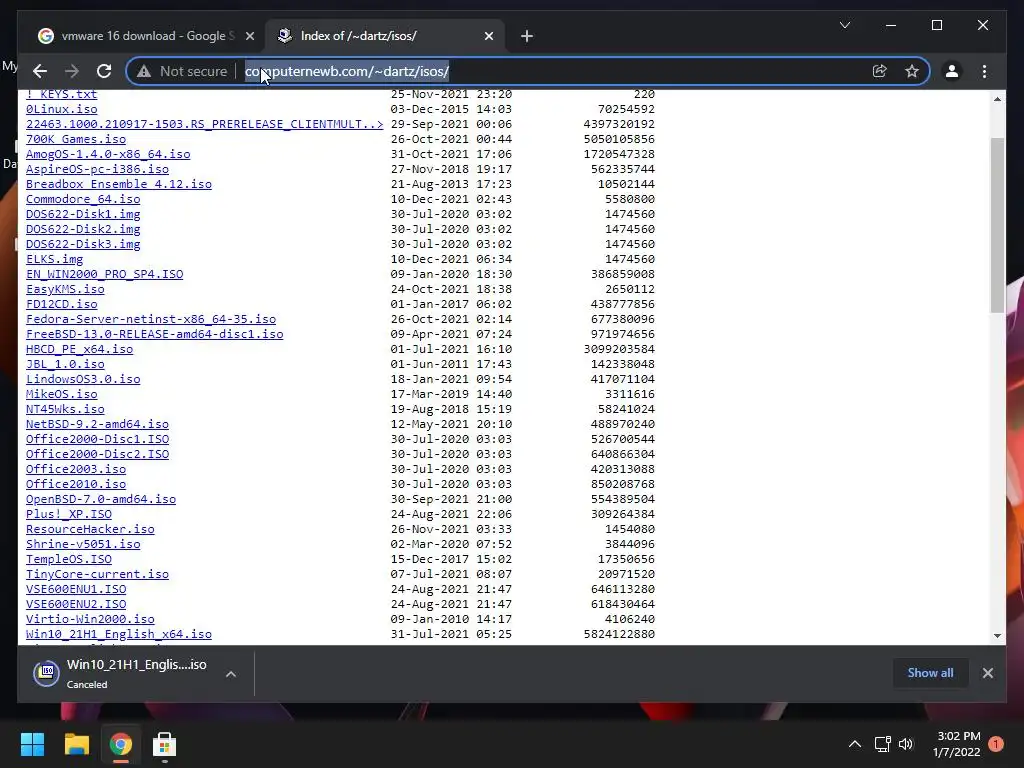
Task: Click the scroll down arrow
Action: click(x=997, y=635)
